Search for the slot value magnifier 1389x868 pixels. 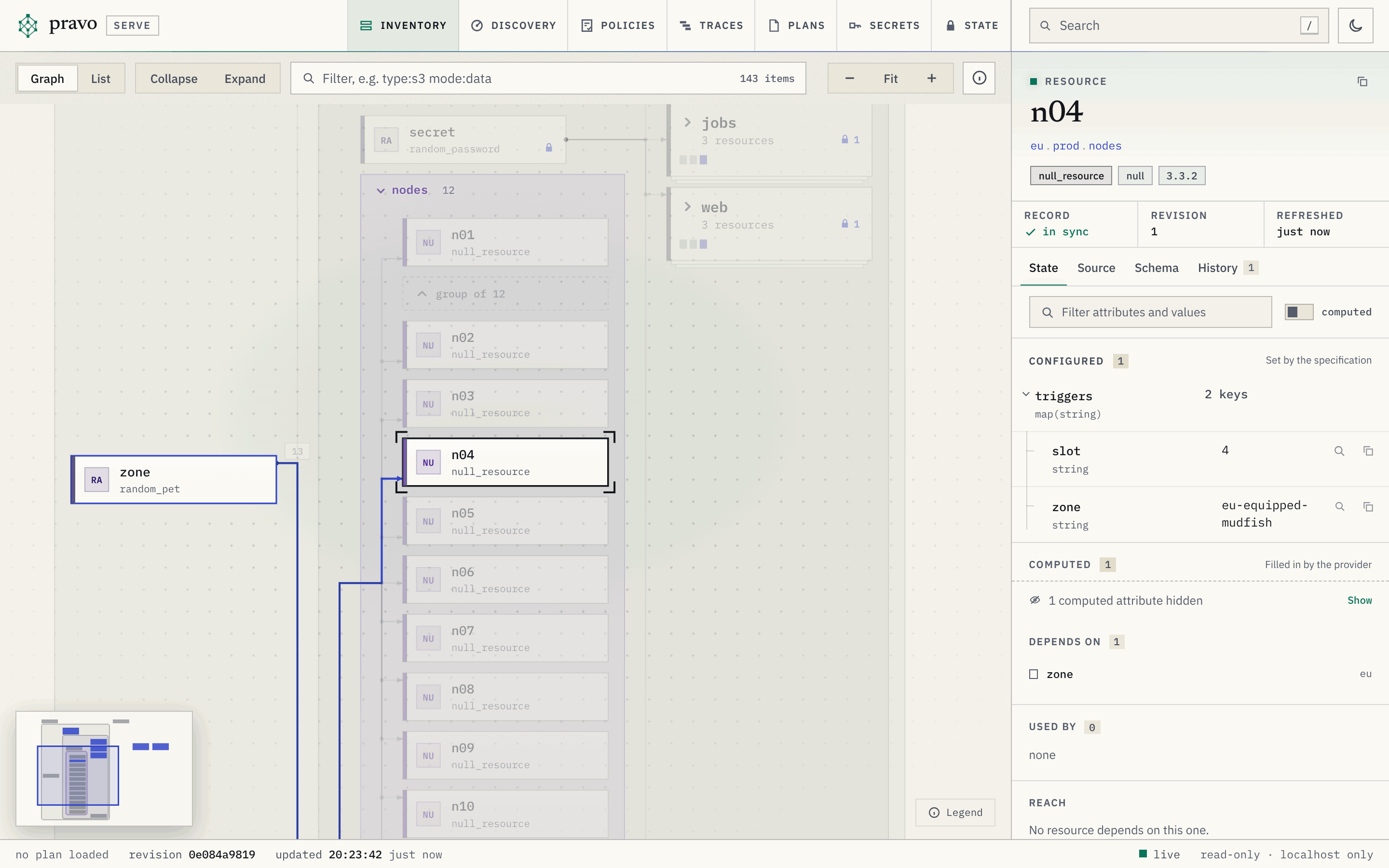click(x=1339, y=451)
